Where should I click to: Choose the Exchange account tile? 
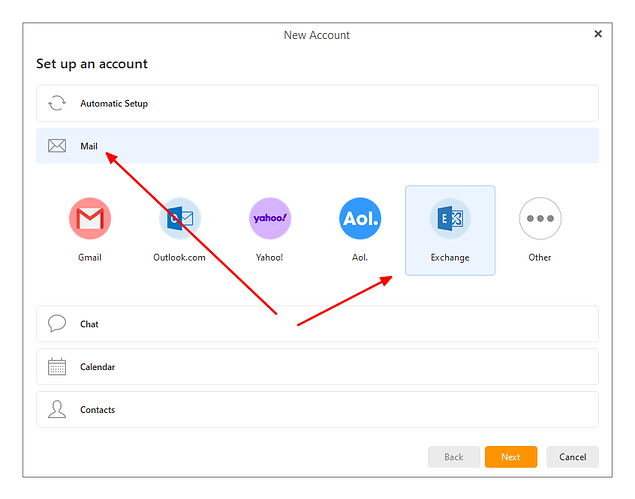click(450, 229)
